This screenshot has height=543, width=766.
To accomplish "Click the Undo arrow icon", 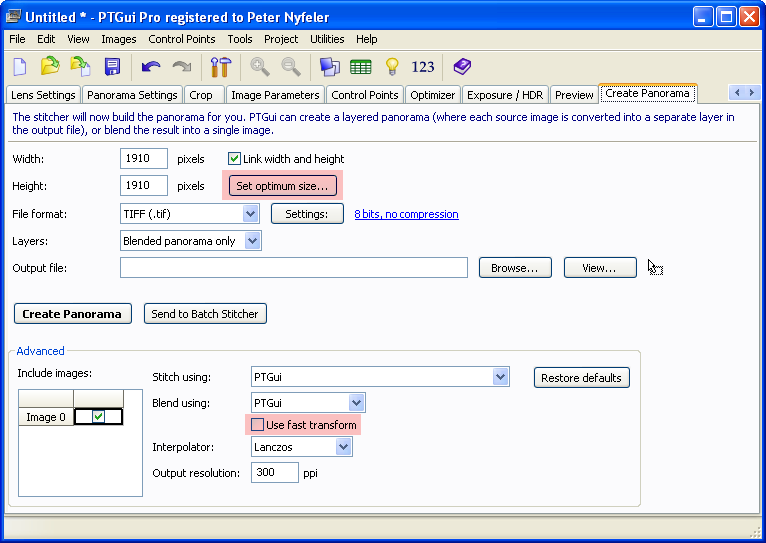I will pyautogui.click(x=151, y=67).
